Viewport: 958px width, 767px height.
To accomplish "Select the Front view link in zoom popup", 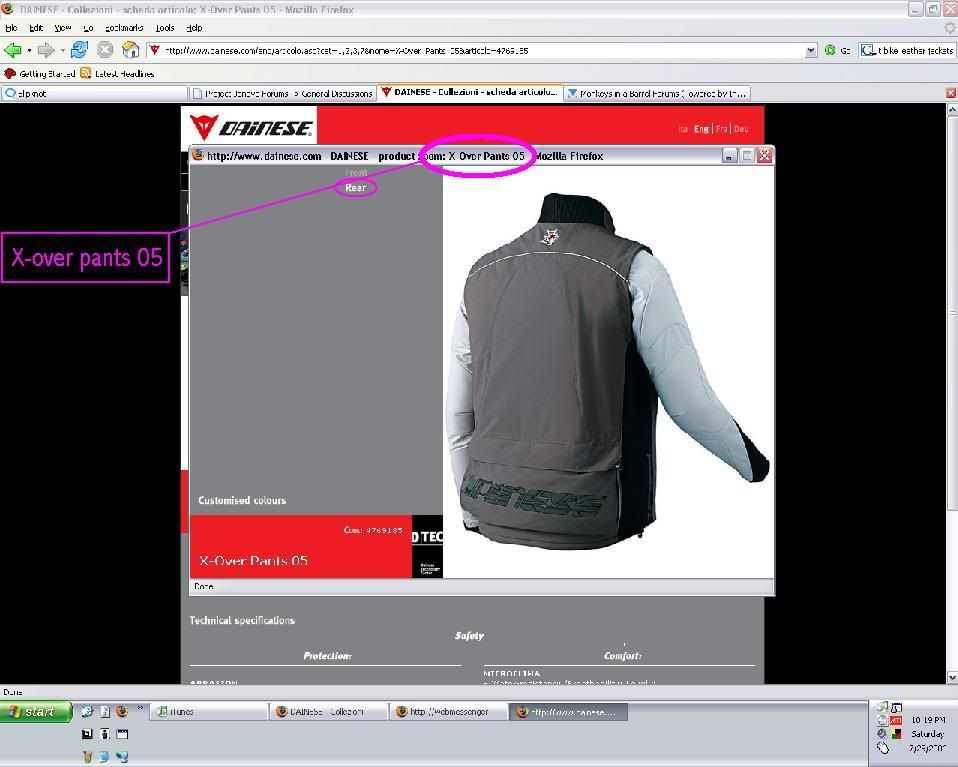I will [356, 173].
